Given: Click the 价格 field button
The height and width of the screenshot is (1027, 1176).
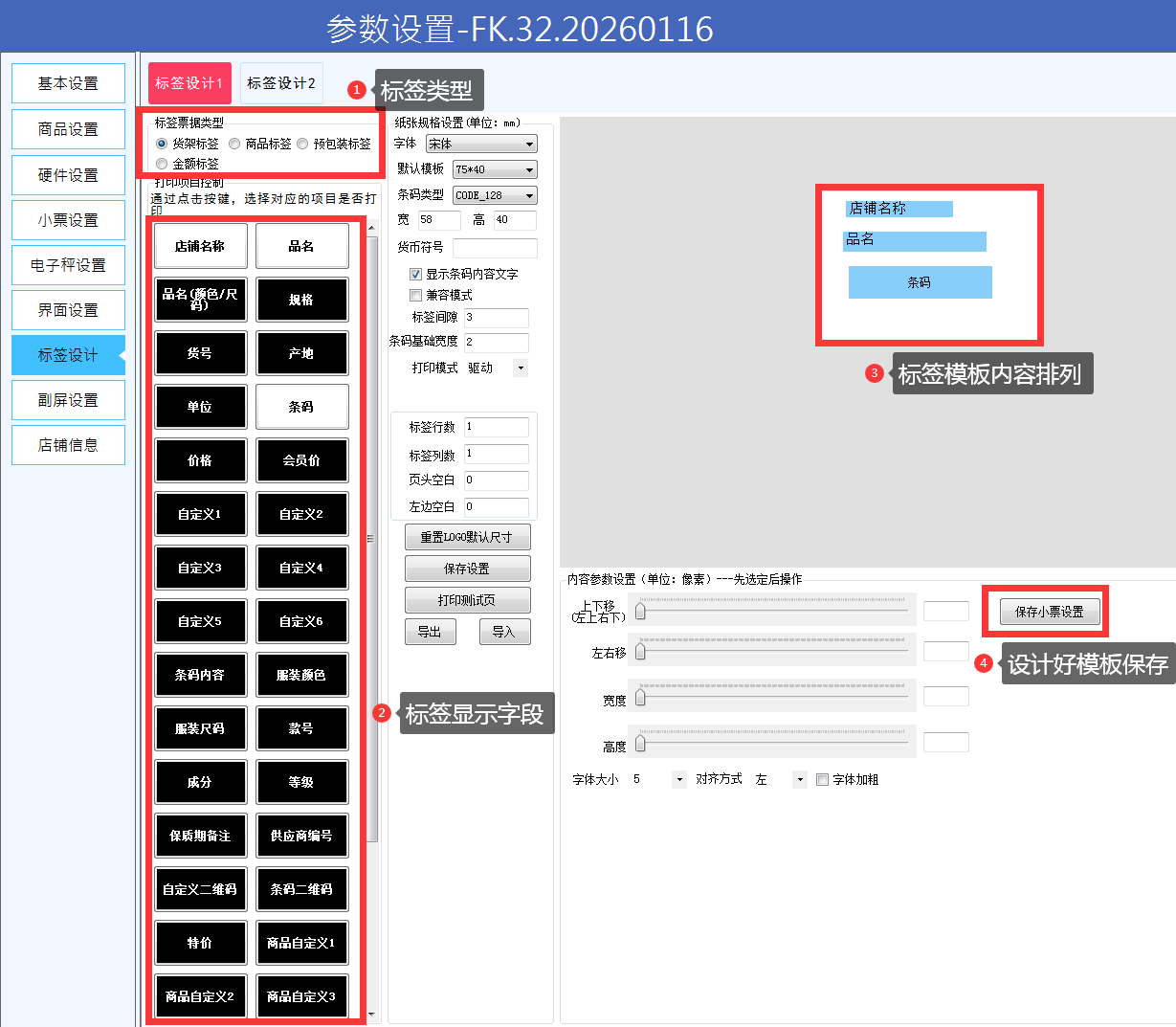Looking at the screenshot, I should tap(200, 460).
